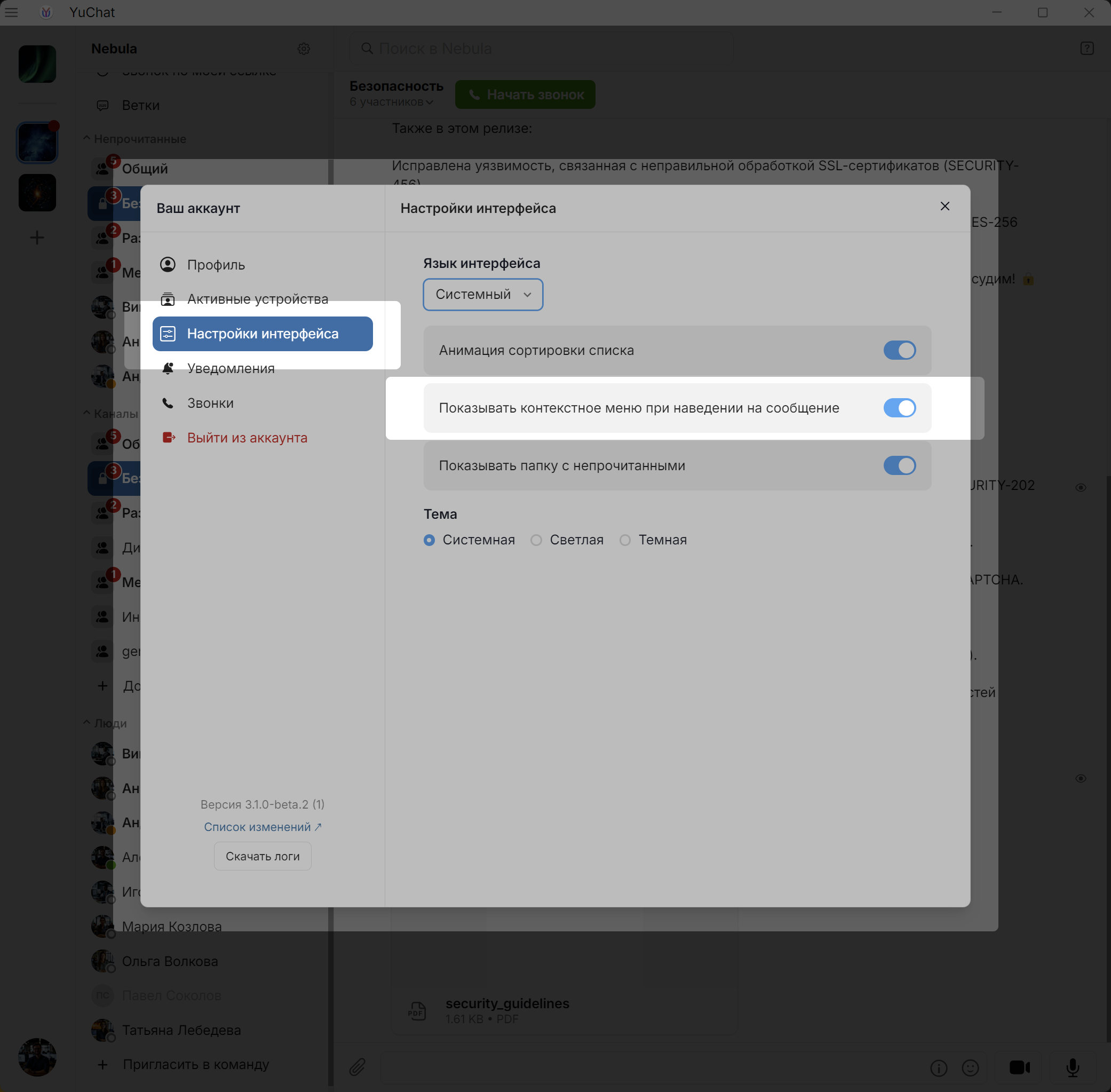Expand the 6 участников dropdown
The image size is (1111, 1092).
point(392,102)
